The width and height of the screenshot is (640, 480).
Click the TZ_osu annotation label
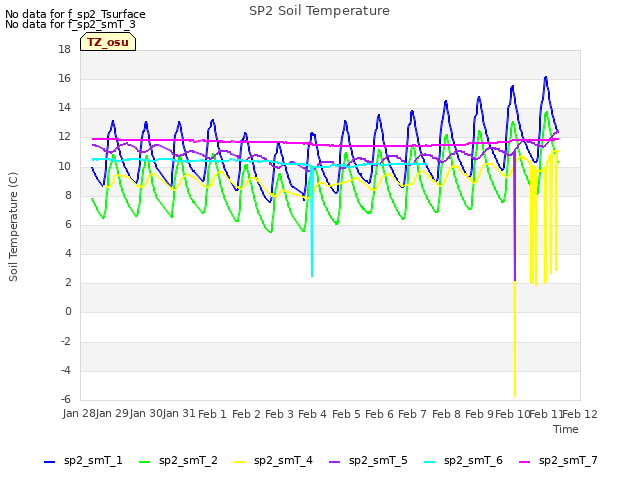(108, 42)
